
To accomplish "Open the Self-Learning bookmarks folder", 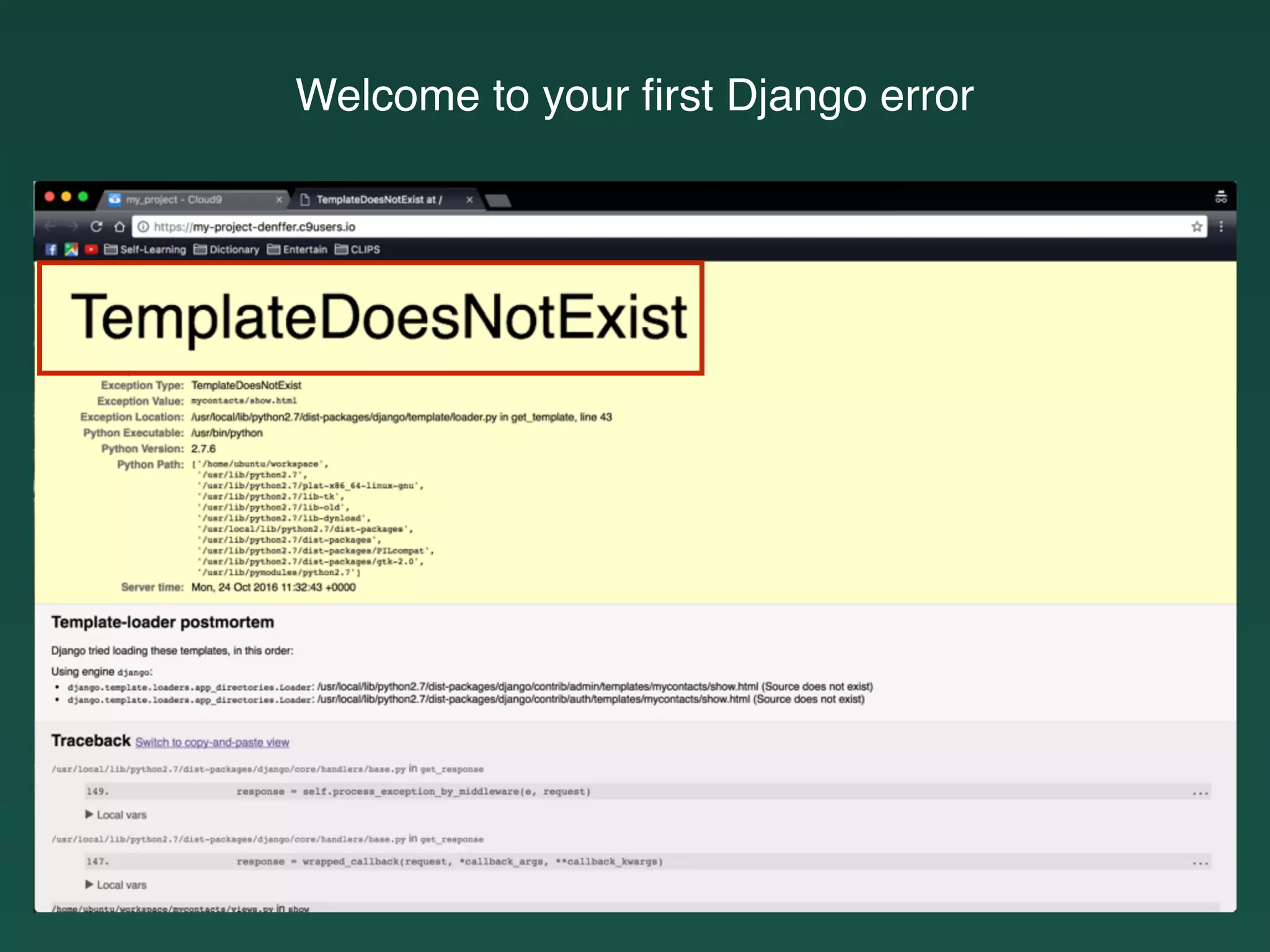I will point(145,250).
